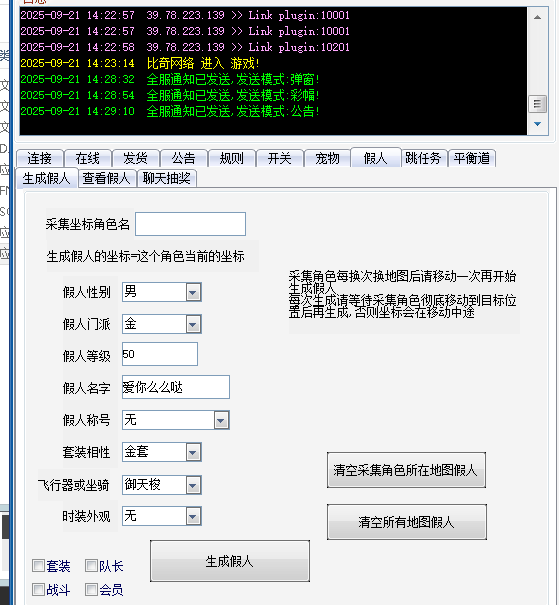
Task: Open the 假人称号 dropdown
Action: coord(221,420)
